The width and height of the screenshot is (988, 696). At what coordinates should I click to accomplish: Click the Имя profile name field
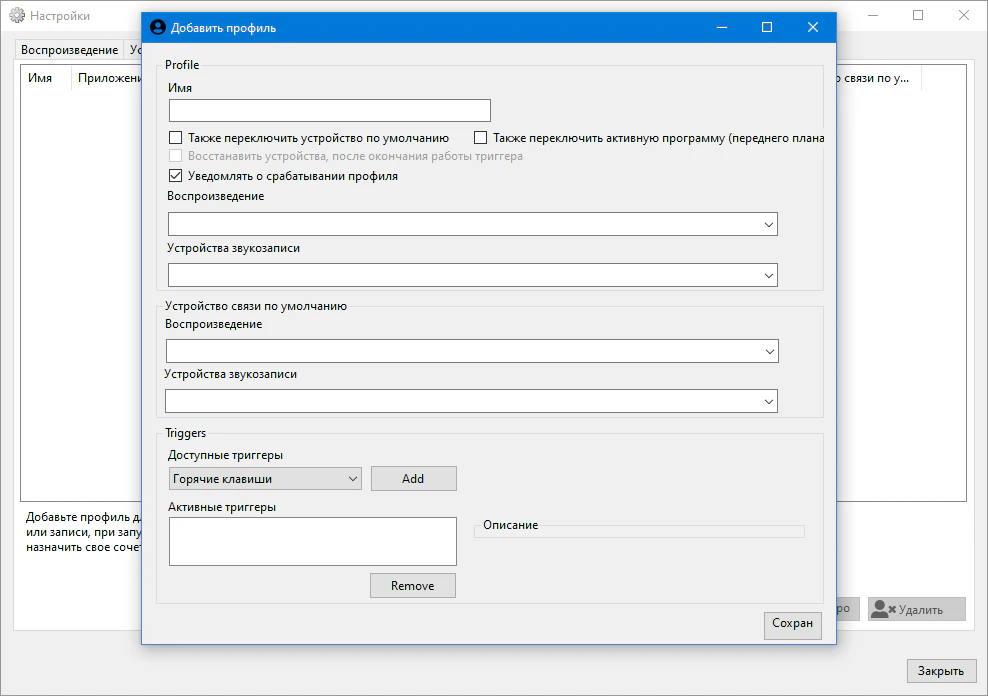click(330, 110)
